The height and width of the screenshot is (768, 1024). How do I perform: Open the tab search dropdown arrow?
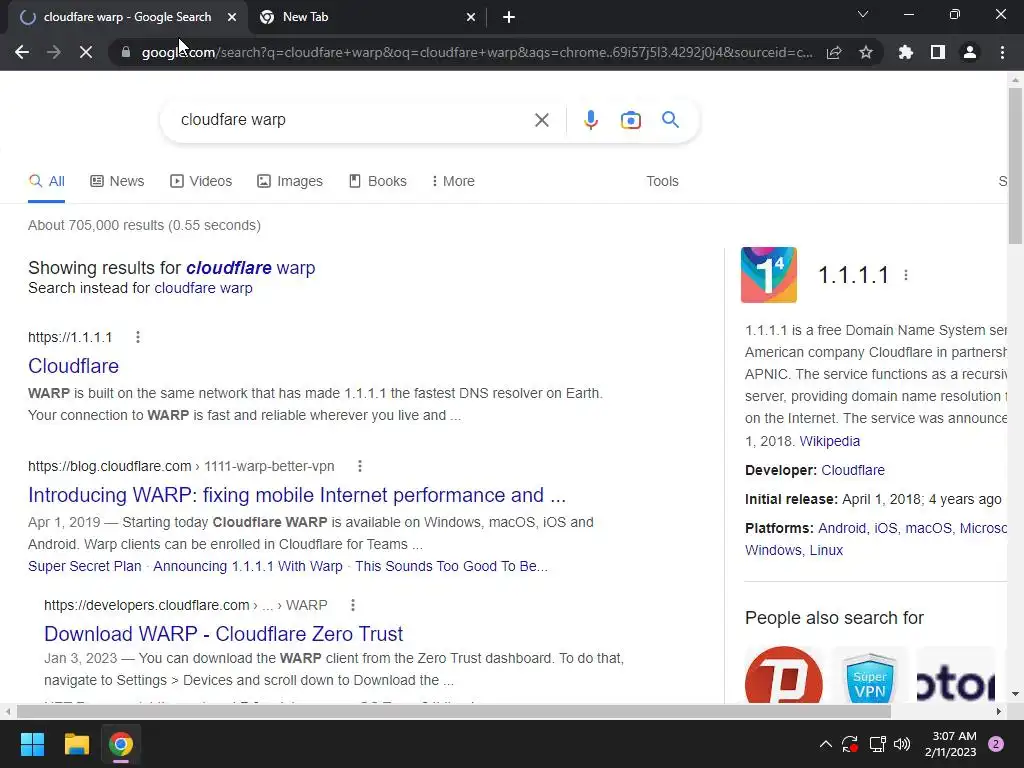tap(863, 14)
